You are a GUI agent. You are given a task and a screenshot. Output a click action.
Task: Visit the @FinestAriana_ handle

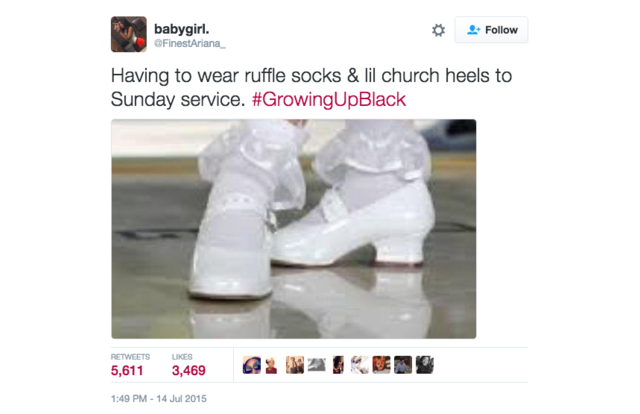tap(189, 43)
